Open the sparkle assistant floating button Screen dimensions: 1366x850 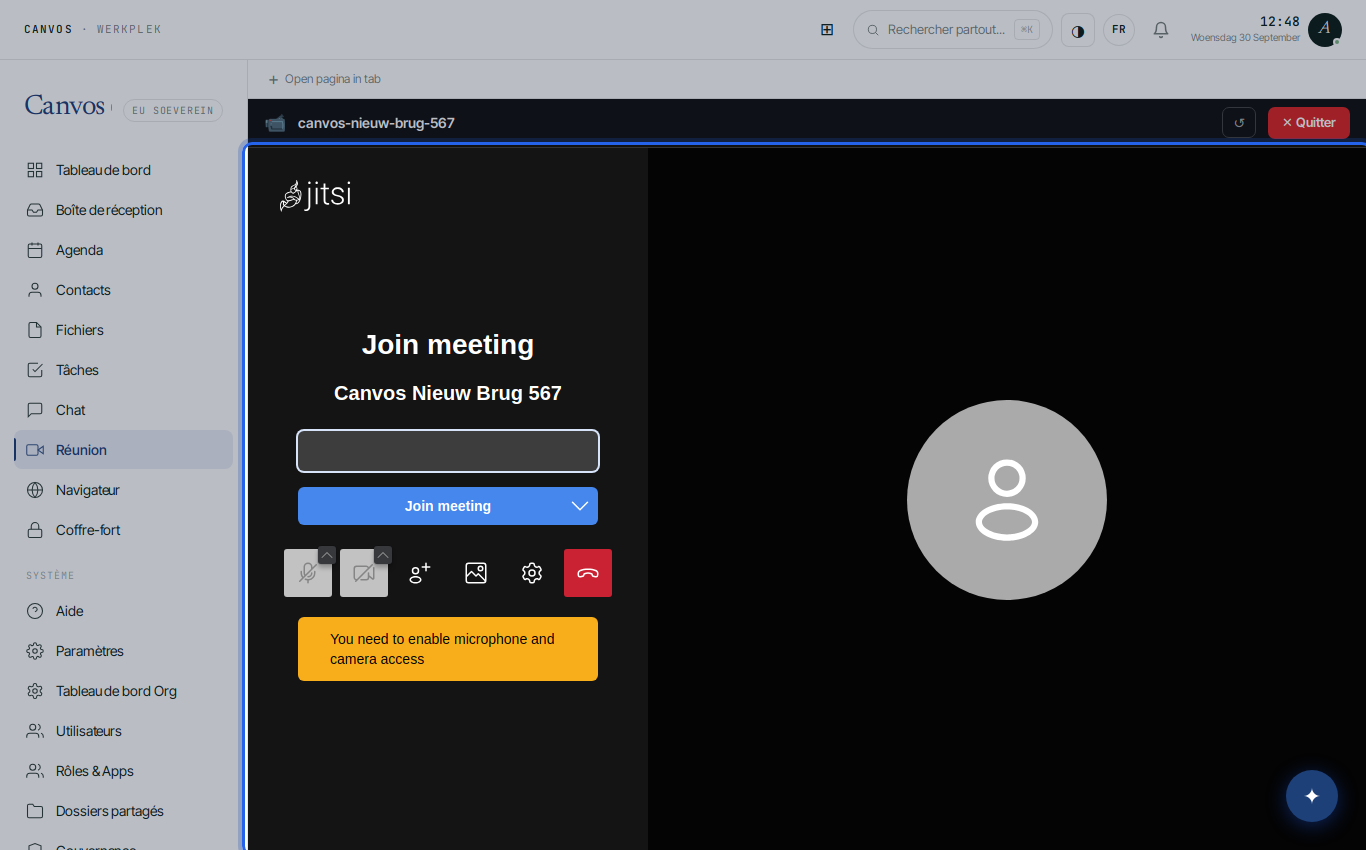pyautogui.click(x=1312, y=796)
